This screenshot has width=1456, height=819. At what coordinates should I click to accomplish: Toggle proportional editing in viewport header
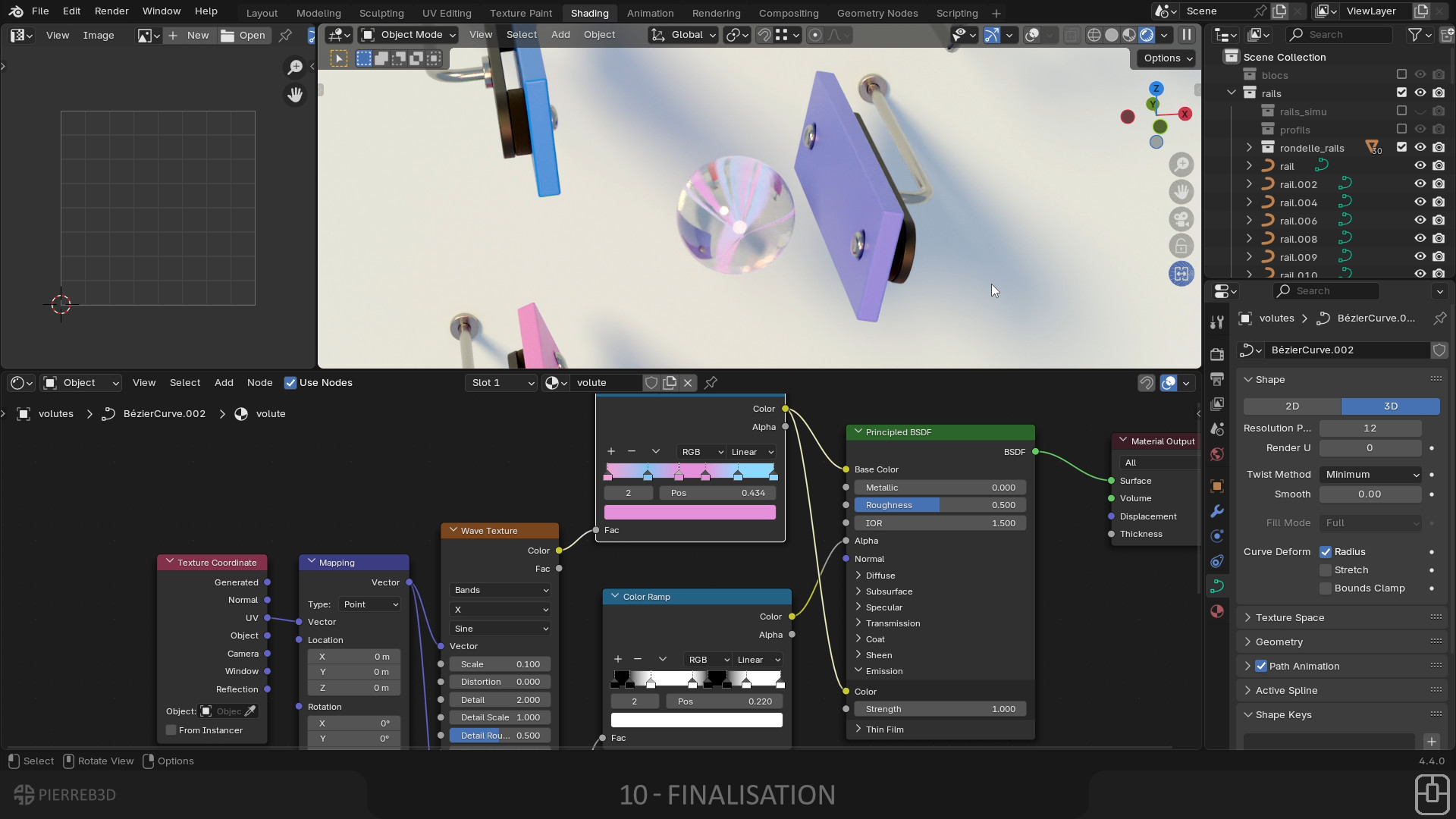815,35
